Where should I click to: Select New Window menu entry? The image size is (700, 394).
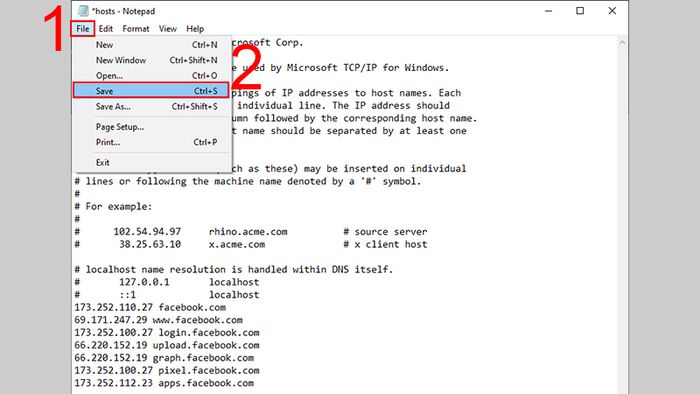(152, 60)
